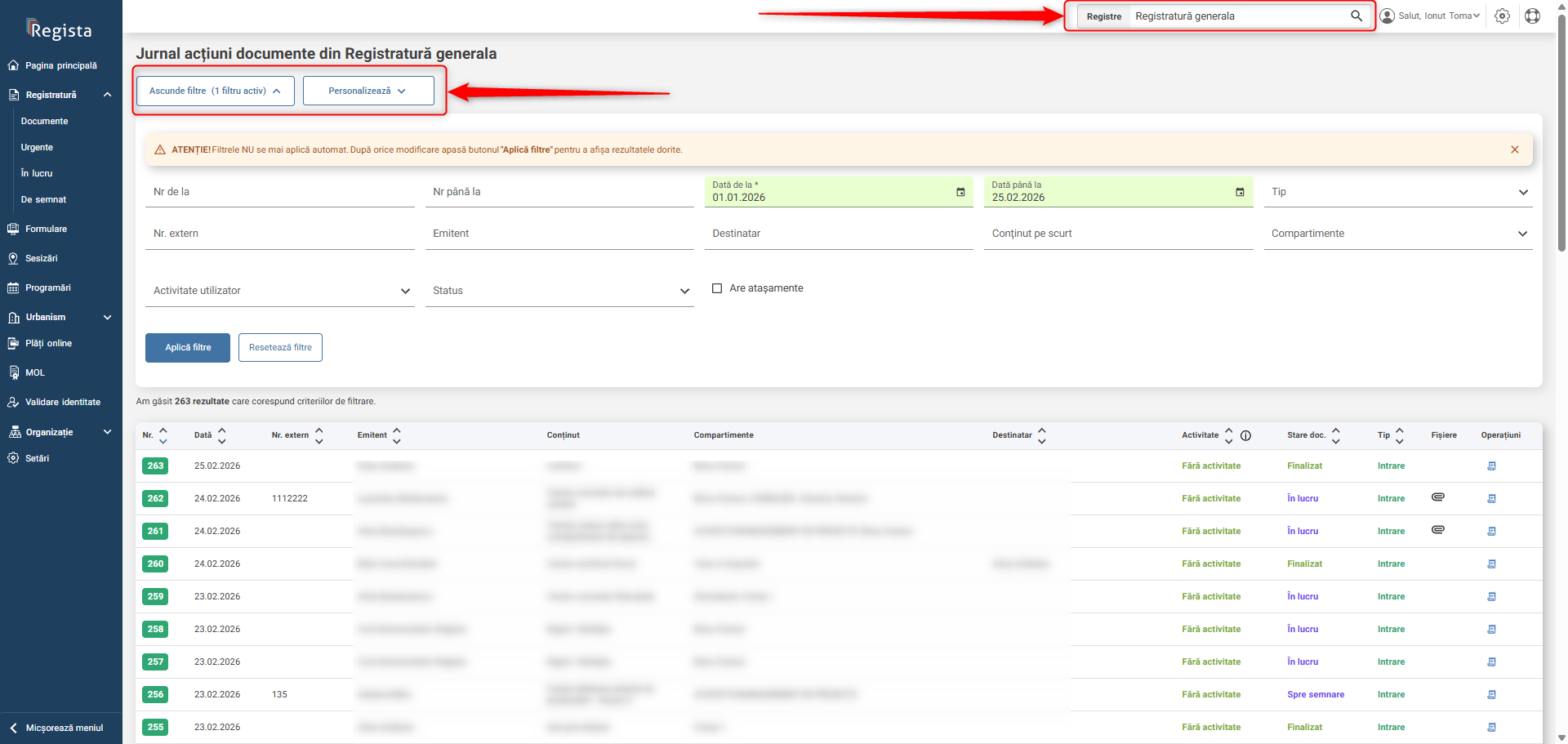Open Programări in the sidebar
1568x744 pixels.
tap(47, 287)
